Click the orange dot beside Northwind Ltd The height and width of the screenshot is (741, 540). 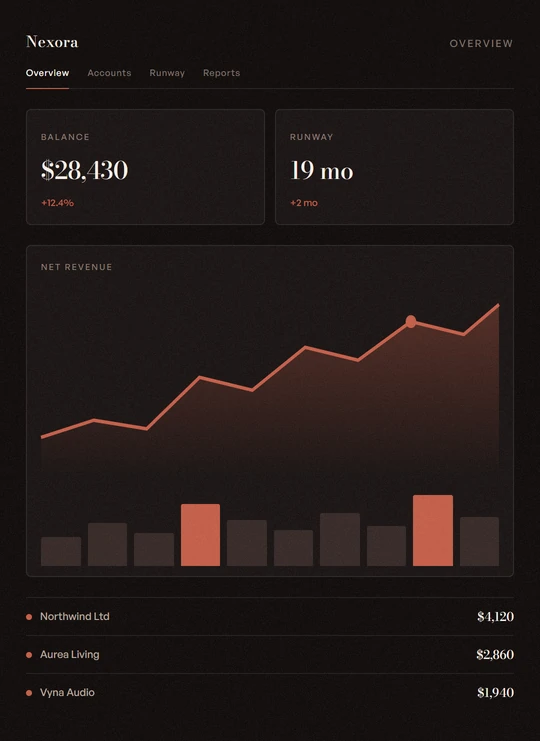pyautogui.click(x=29, y=617)
